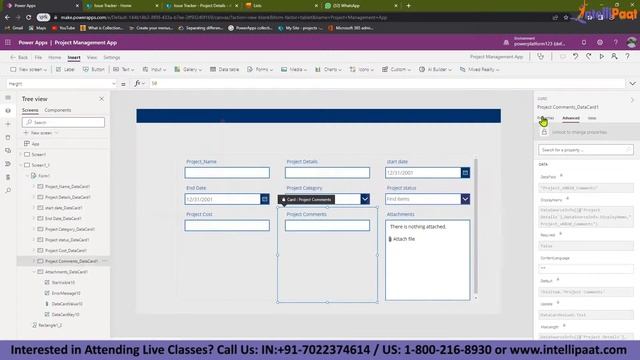Open the Custom dropdown in ribbon

(x=396, y=69)
